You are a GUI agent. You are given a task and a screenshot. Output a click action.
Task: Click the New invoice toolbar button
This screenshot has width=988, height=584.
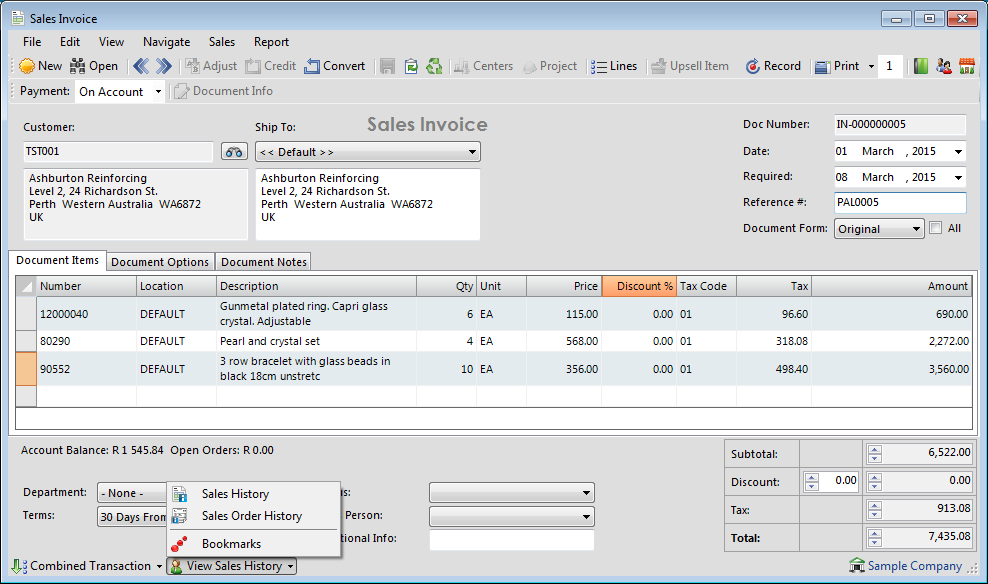40,66
